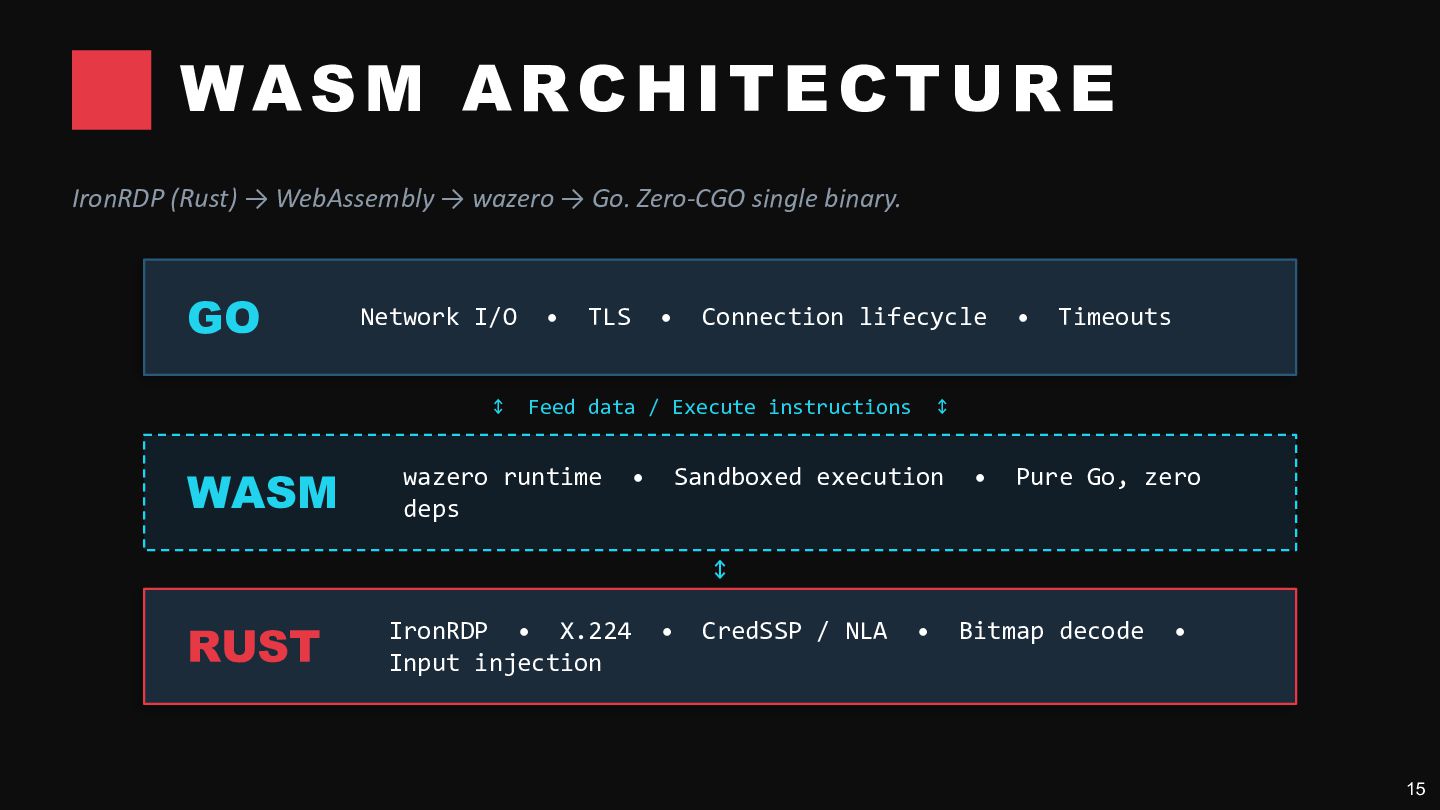1440x810 pixels.
Task: Click the double arrow between WASM and RUST boxes
Action: pyautogui.click(x=720, y=570)
